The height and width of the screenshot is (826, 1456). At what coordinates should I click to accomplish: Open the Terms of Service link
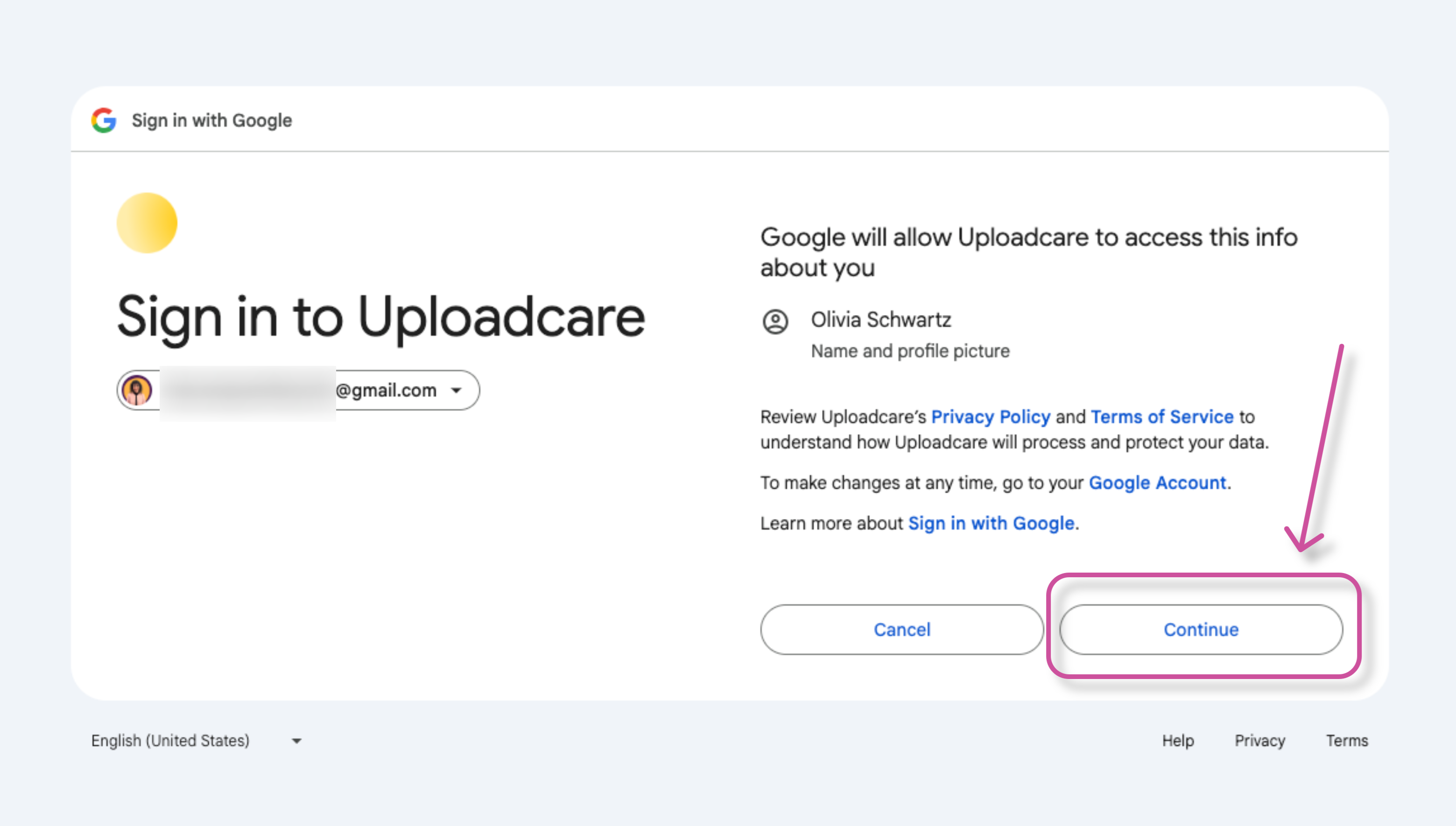point(1161,417)
